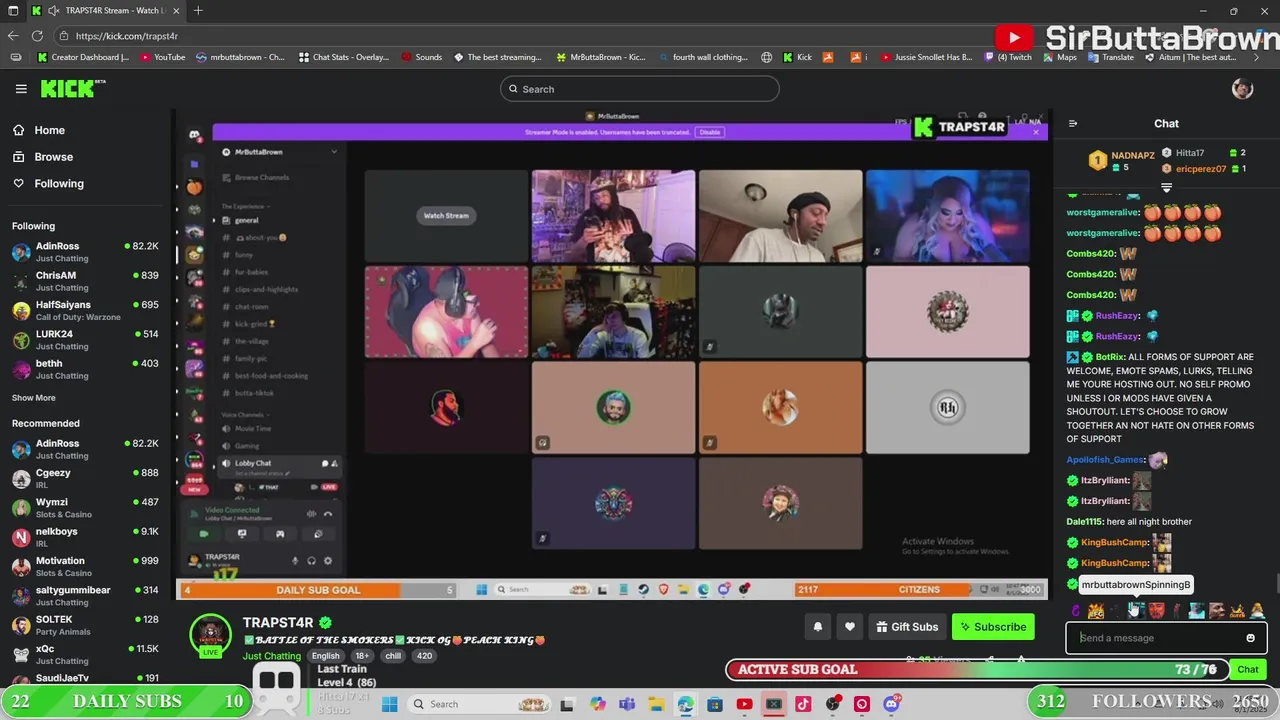
Task: Open Cgeezy recommended channel
Action: point(85,479)
